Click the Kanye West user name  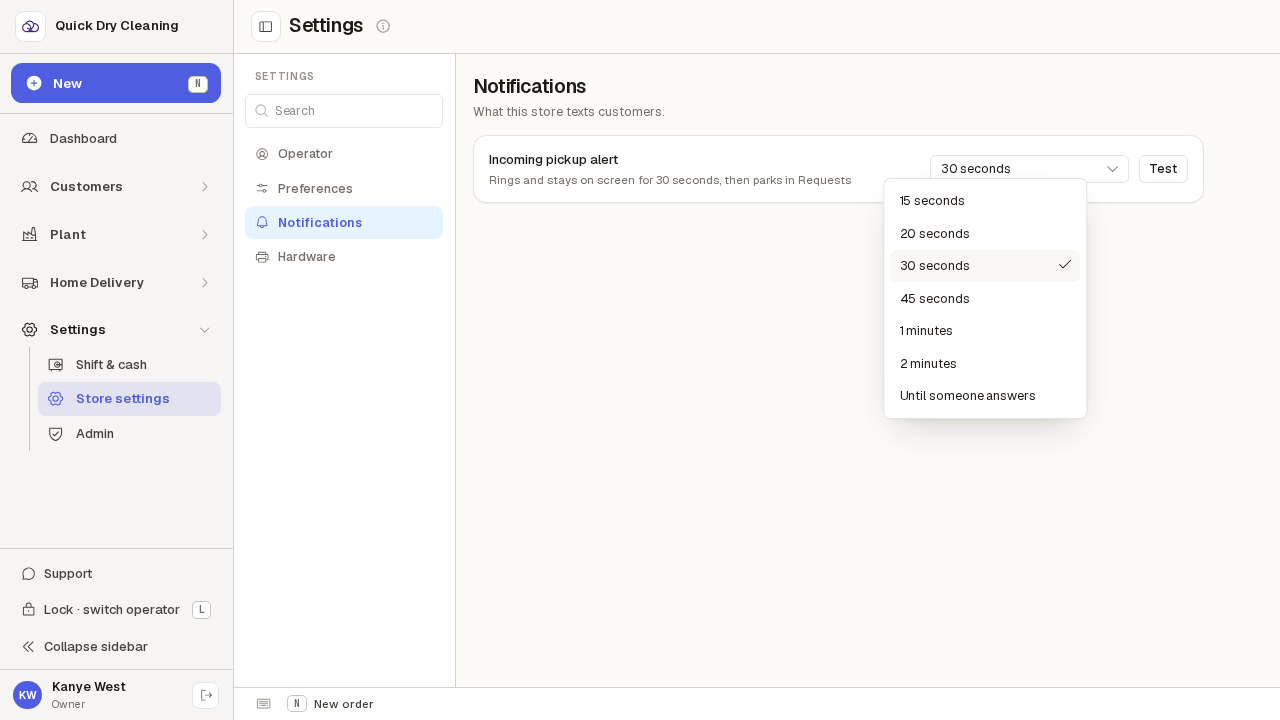tap(89, 687)
